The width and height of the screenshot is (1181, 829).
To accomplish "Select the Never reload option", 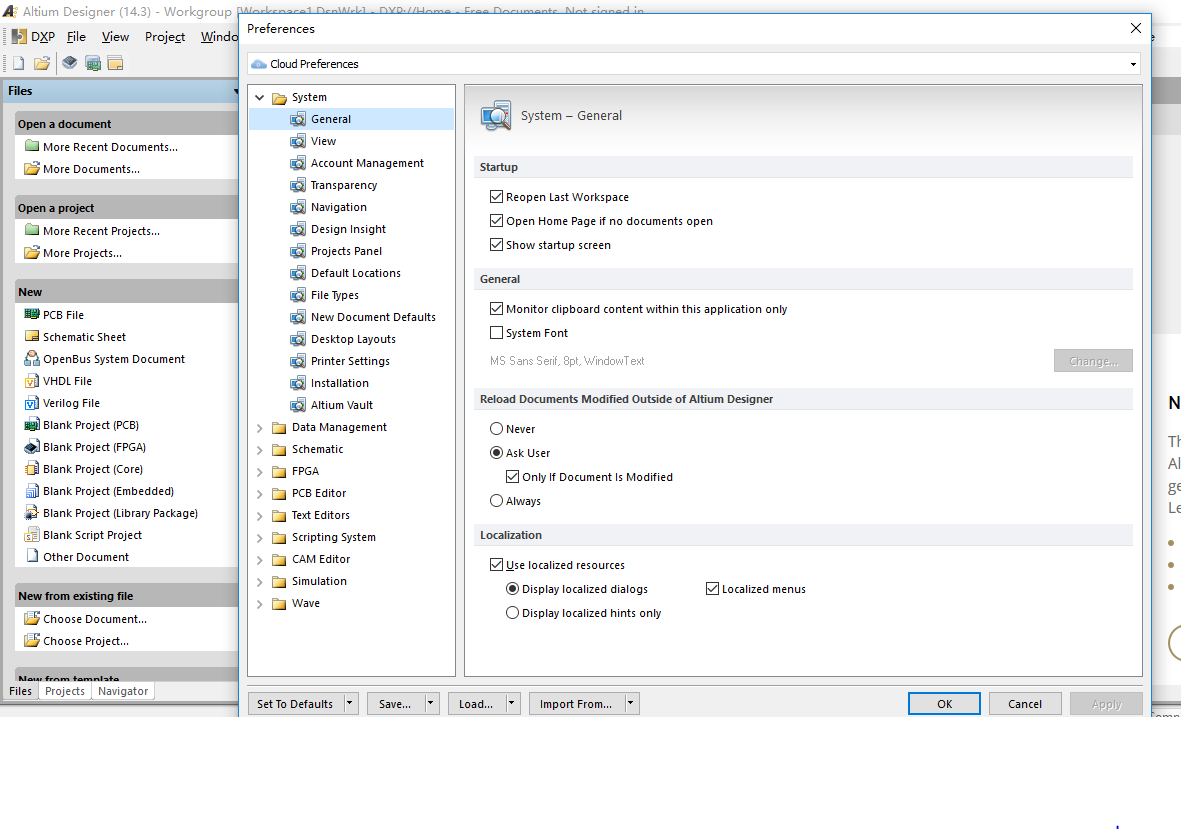I will click(x=496, y=428).
